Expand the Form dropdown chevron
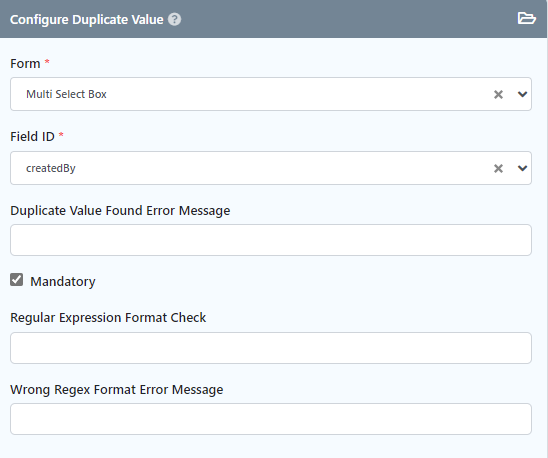 click(522, 94)
